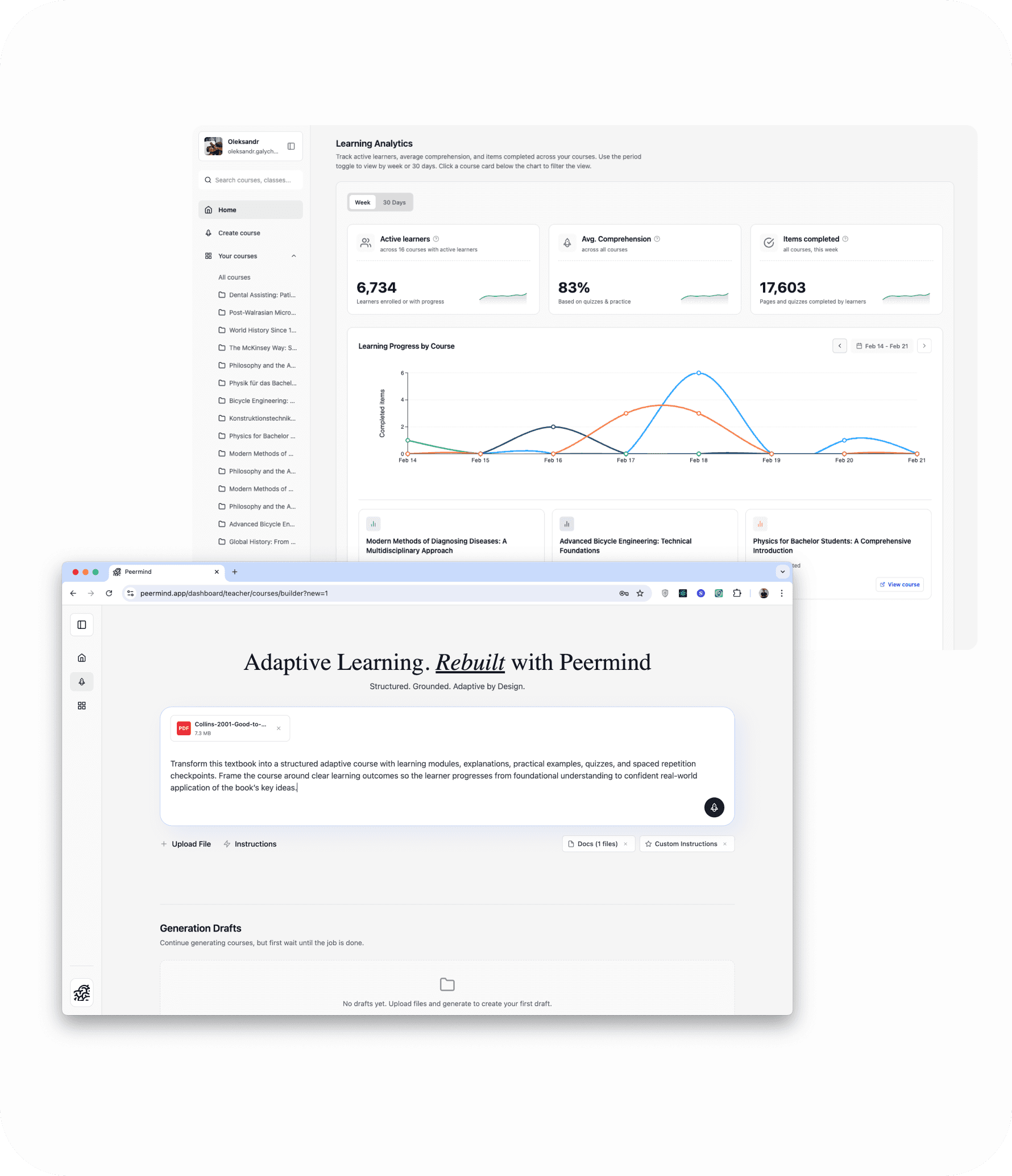Open Dental Assisting course folder

pos(258,295)
